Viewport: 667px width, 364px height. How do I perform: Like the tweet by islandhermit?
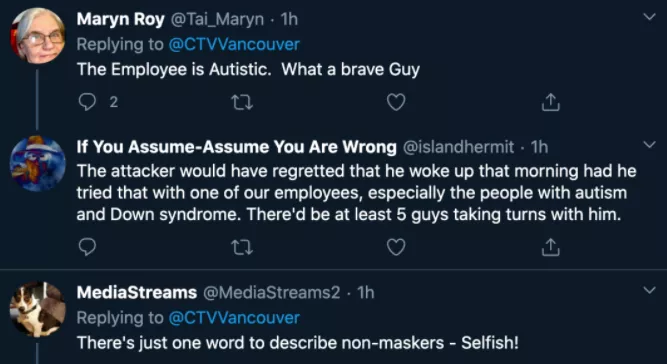(396, 247)
